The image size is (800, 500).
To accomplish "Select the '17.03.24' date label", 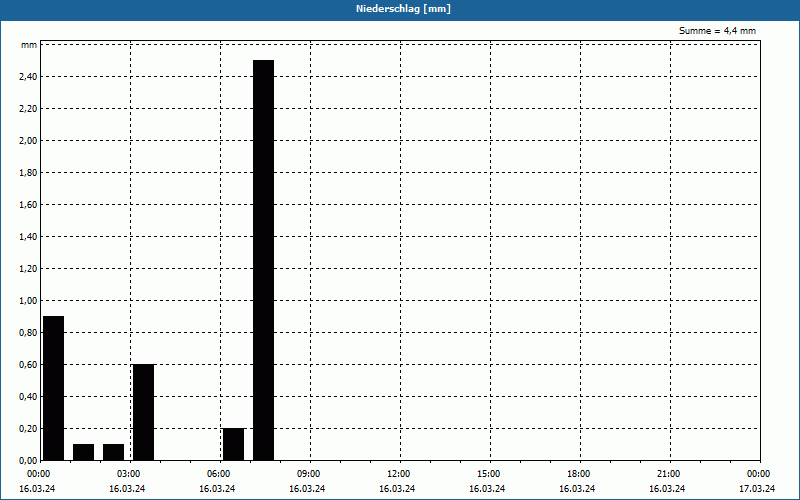I will coord(757,489).
